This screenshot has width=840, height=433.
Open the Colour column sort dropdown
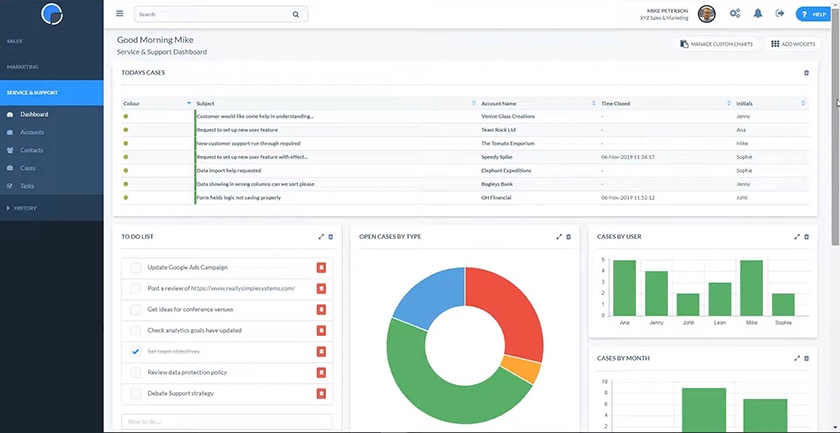click(189, 103)
